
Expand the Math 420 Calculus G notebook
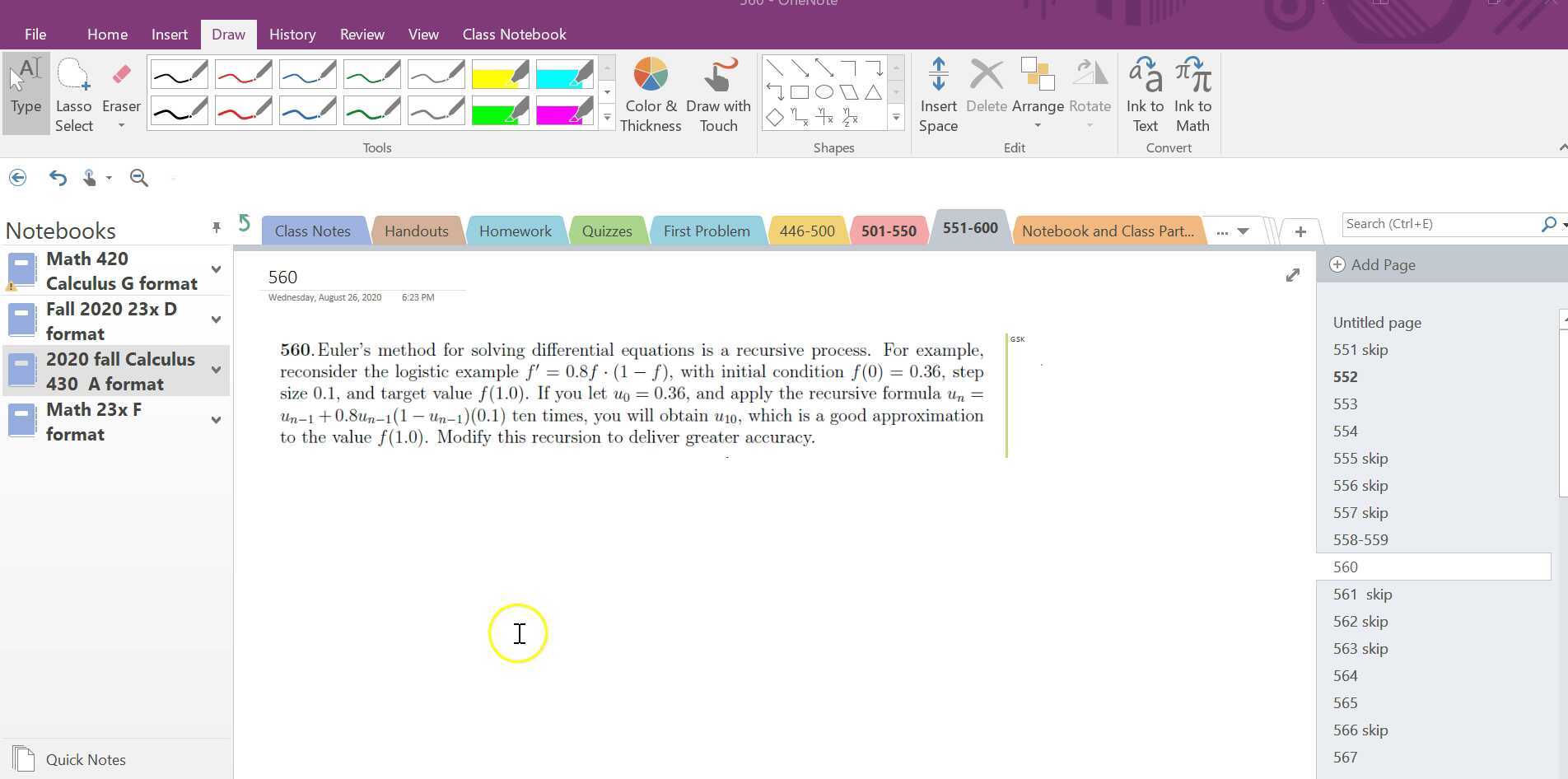[x=216, y=269]
